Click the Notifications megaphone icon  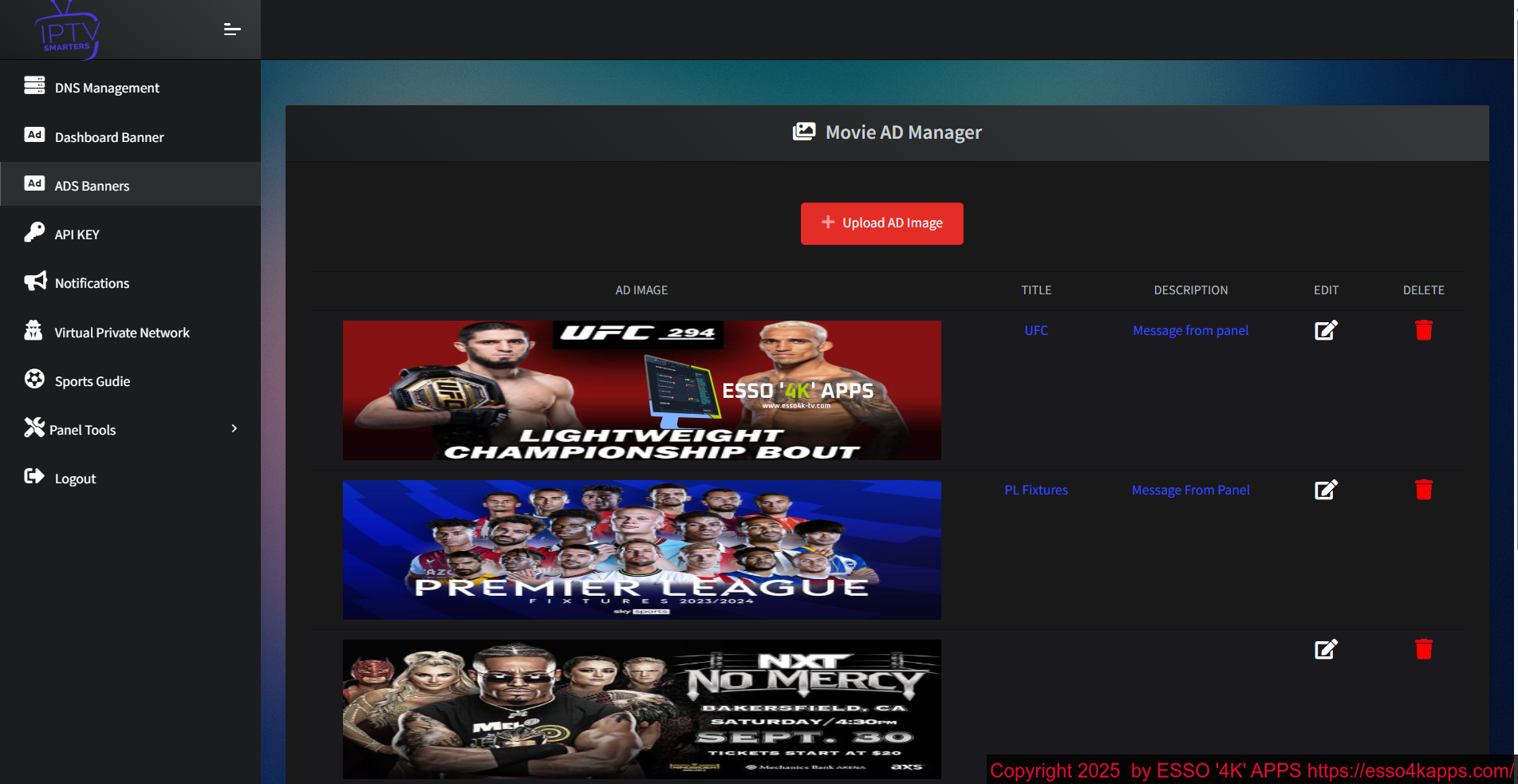pyautogui.click(x=35, y=281)
